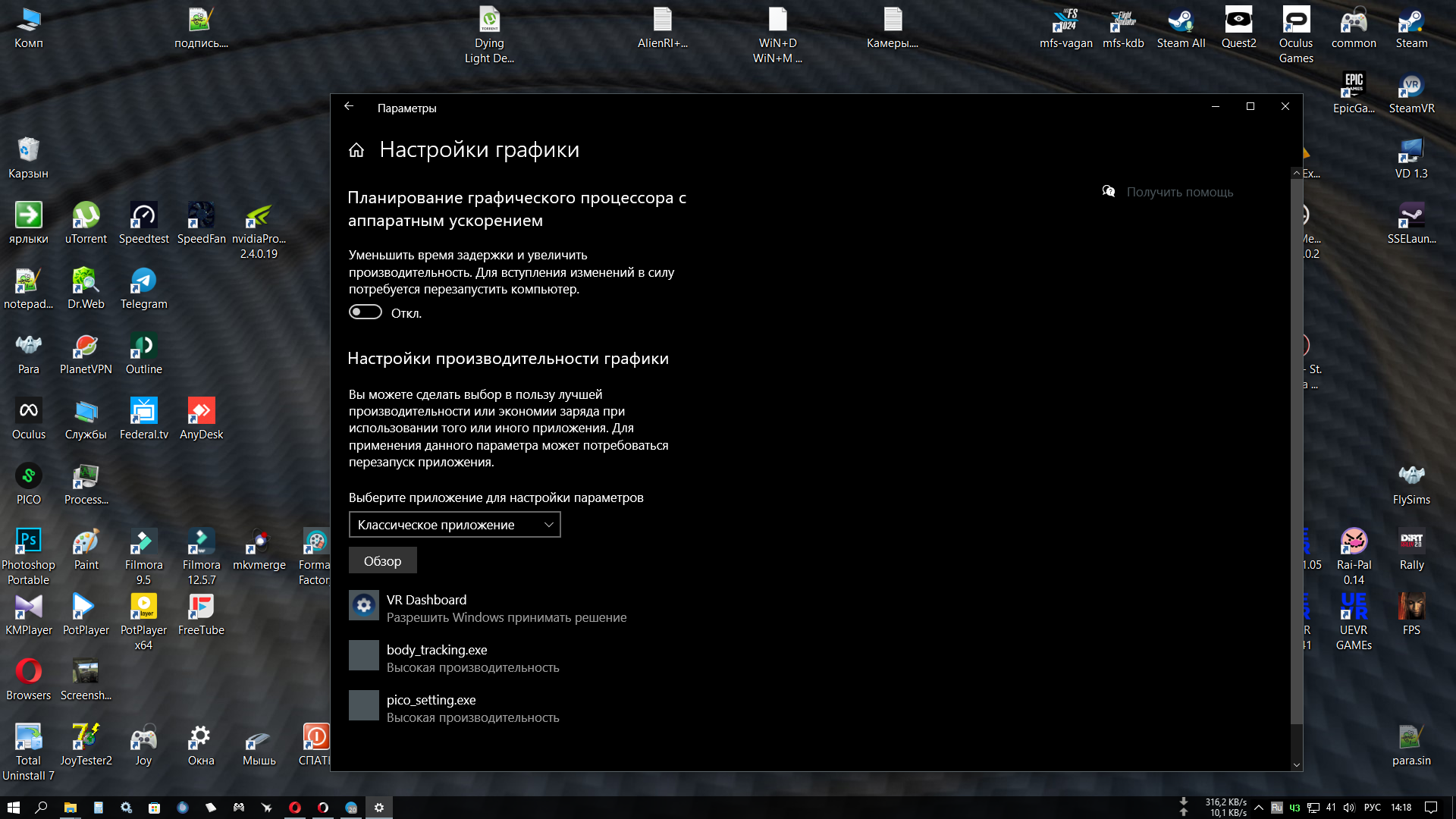Viewport: 1456px width, 819px height.
Task: Select Telegram desktop icon
Action: click(x=143, y=288)
